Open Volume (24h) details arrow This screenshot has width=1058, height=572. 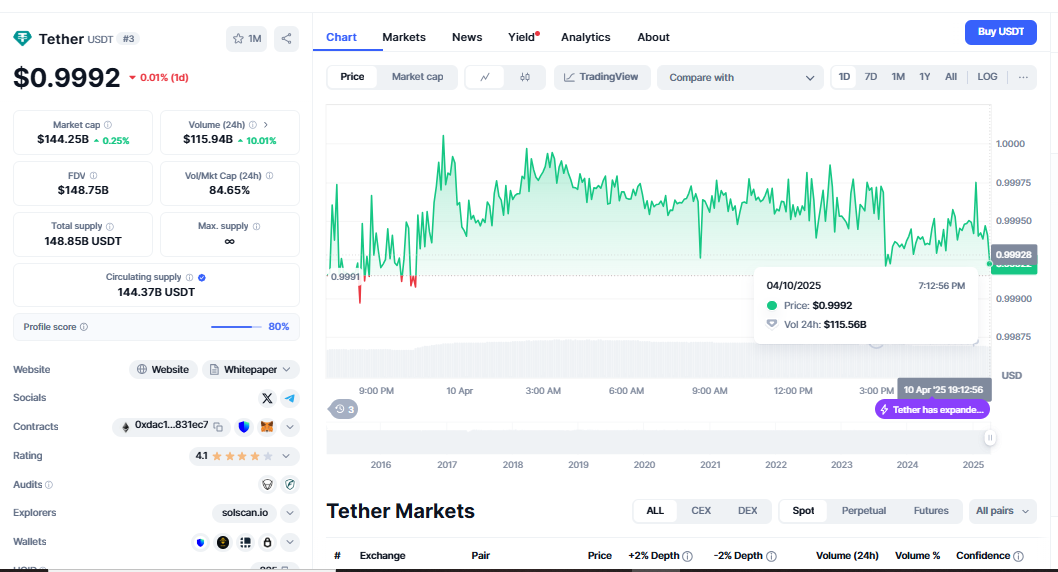click(266, 125)
